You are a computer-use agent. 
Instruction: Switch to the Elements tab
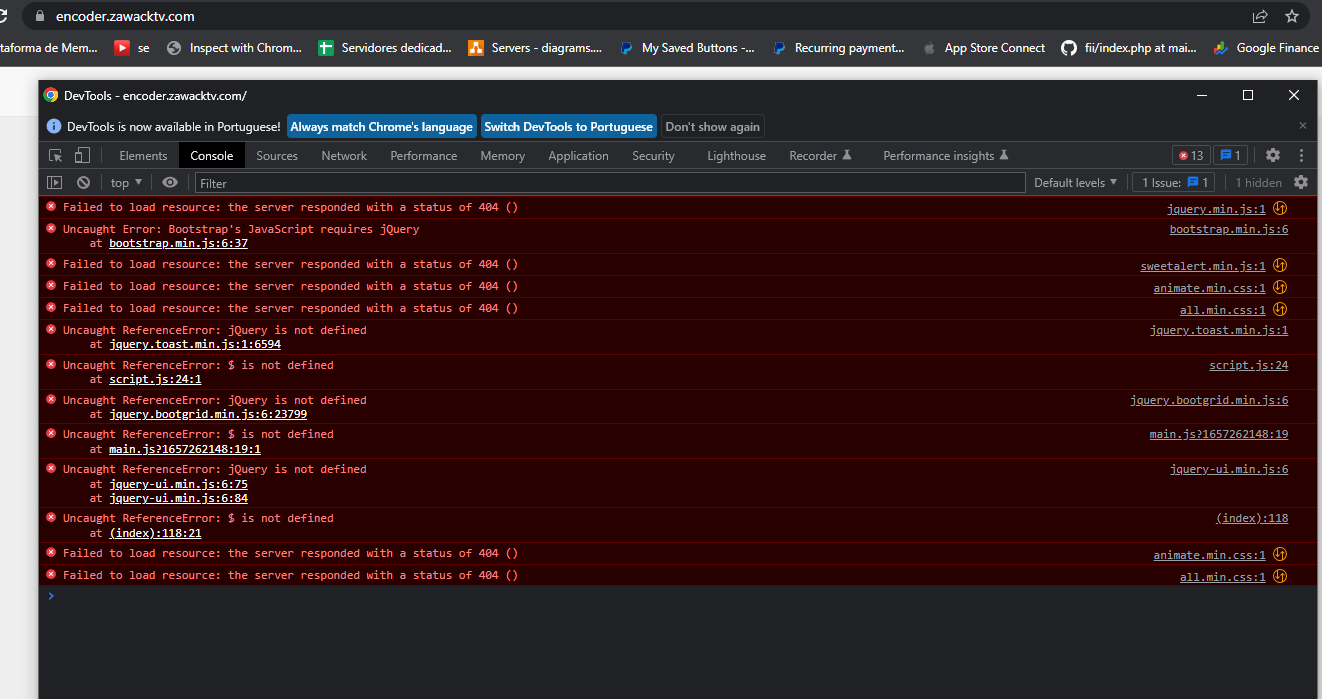[143, 155]
